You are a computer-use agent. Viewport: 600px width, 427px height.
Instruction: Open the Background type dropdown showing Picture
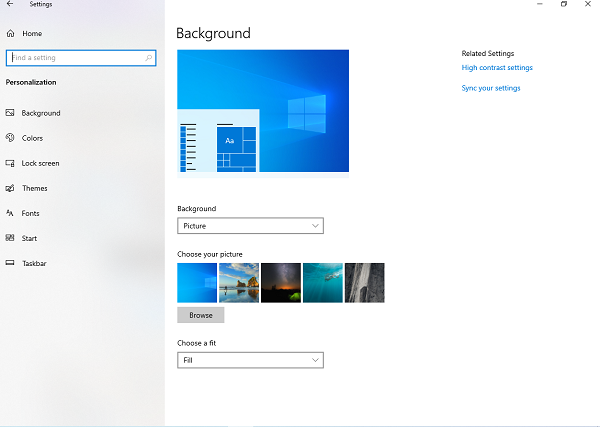tap(250, 226)
